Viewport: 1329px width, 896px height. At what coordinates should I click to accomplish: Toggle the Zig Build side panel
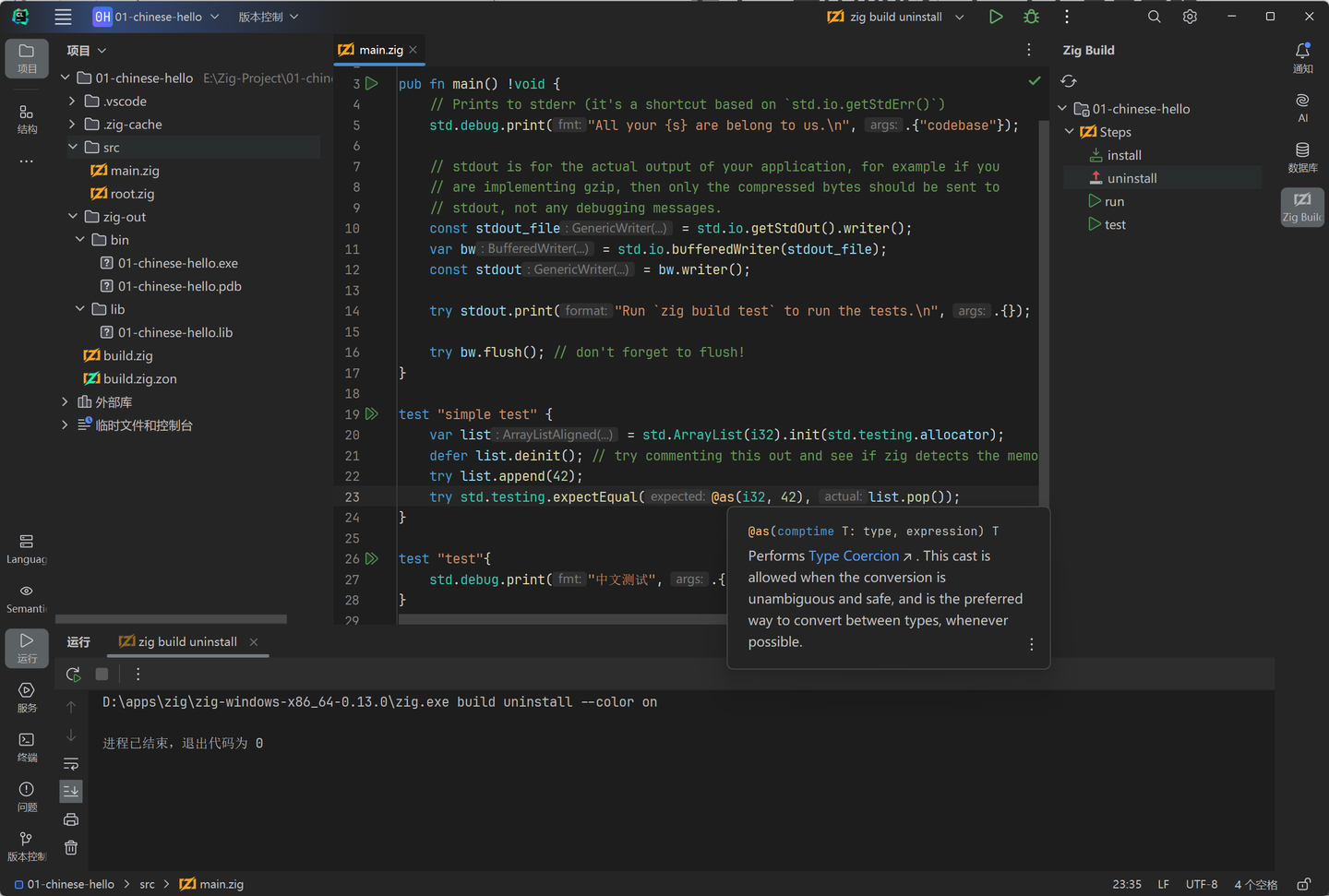pos(1302,207)
